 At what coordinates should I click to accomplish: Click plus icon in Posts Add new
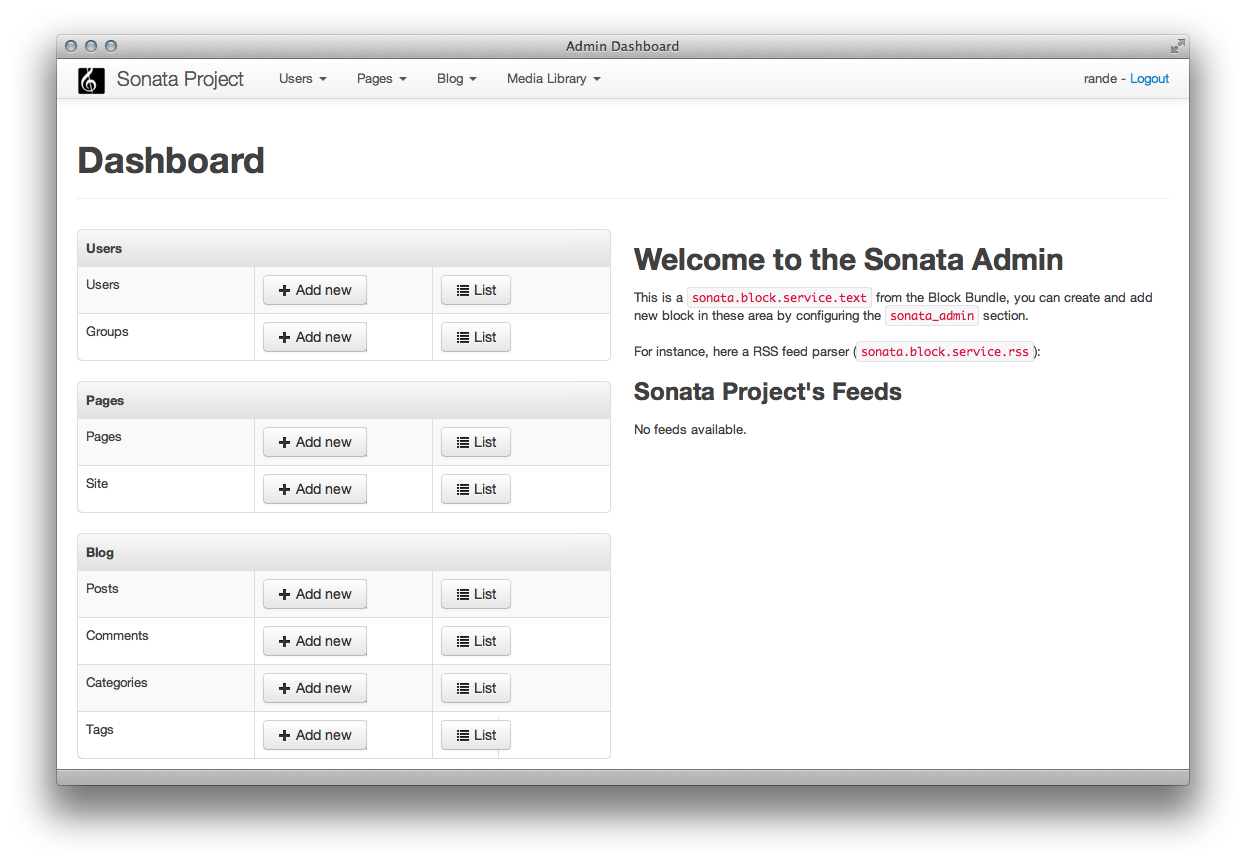click(x=284, y=595)
